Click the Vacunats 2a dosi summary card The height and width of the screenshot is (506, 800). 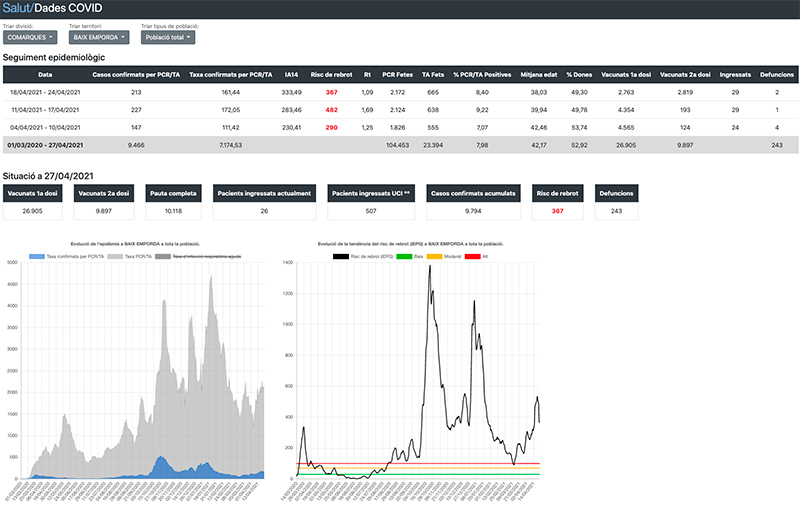point(104,202)
